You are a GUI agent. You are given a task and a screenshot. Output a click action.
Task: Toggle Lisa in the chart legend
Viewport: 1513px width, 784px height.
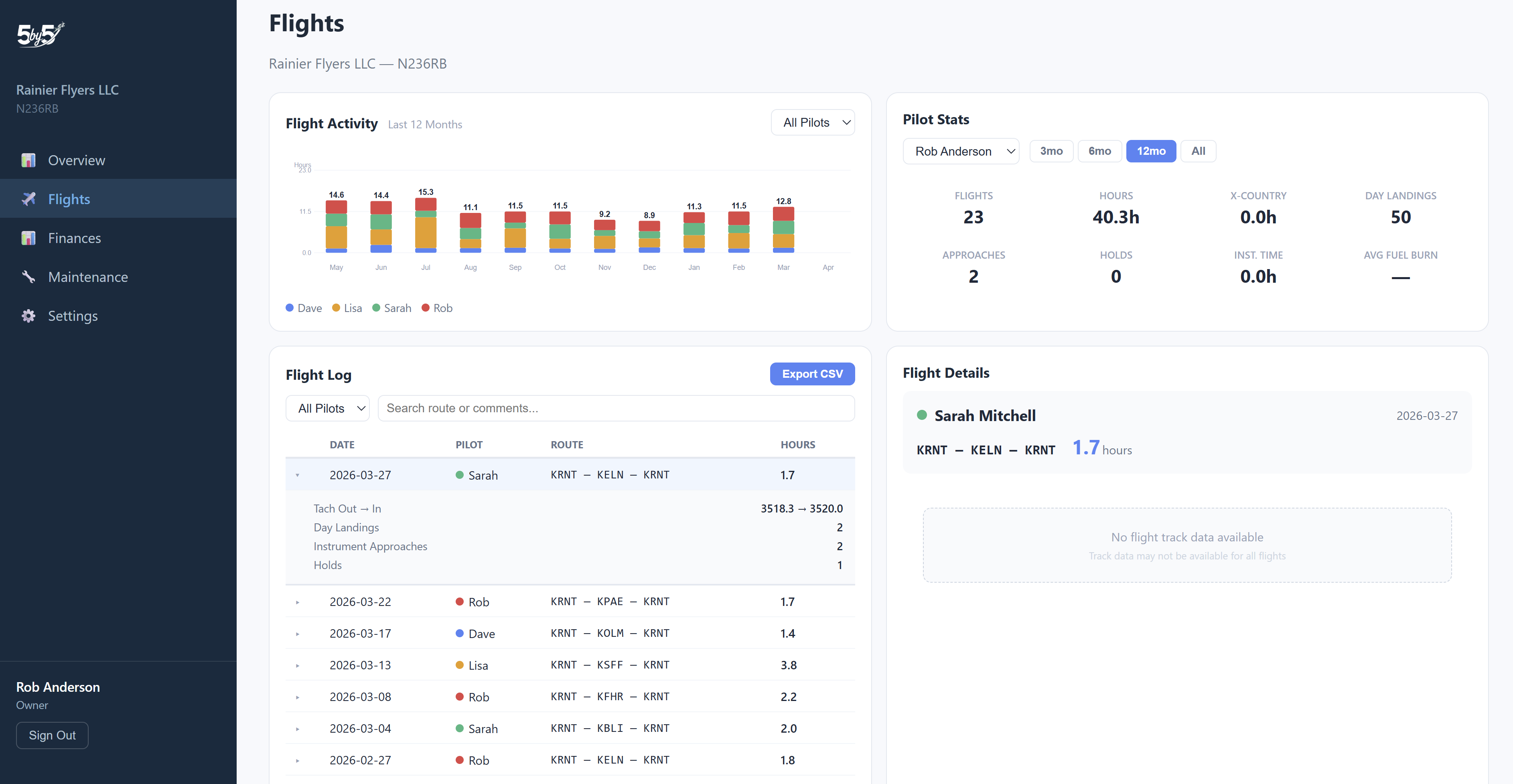[347, 308]
